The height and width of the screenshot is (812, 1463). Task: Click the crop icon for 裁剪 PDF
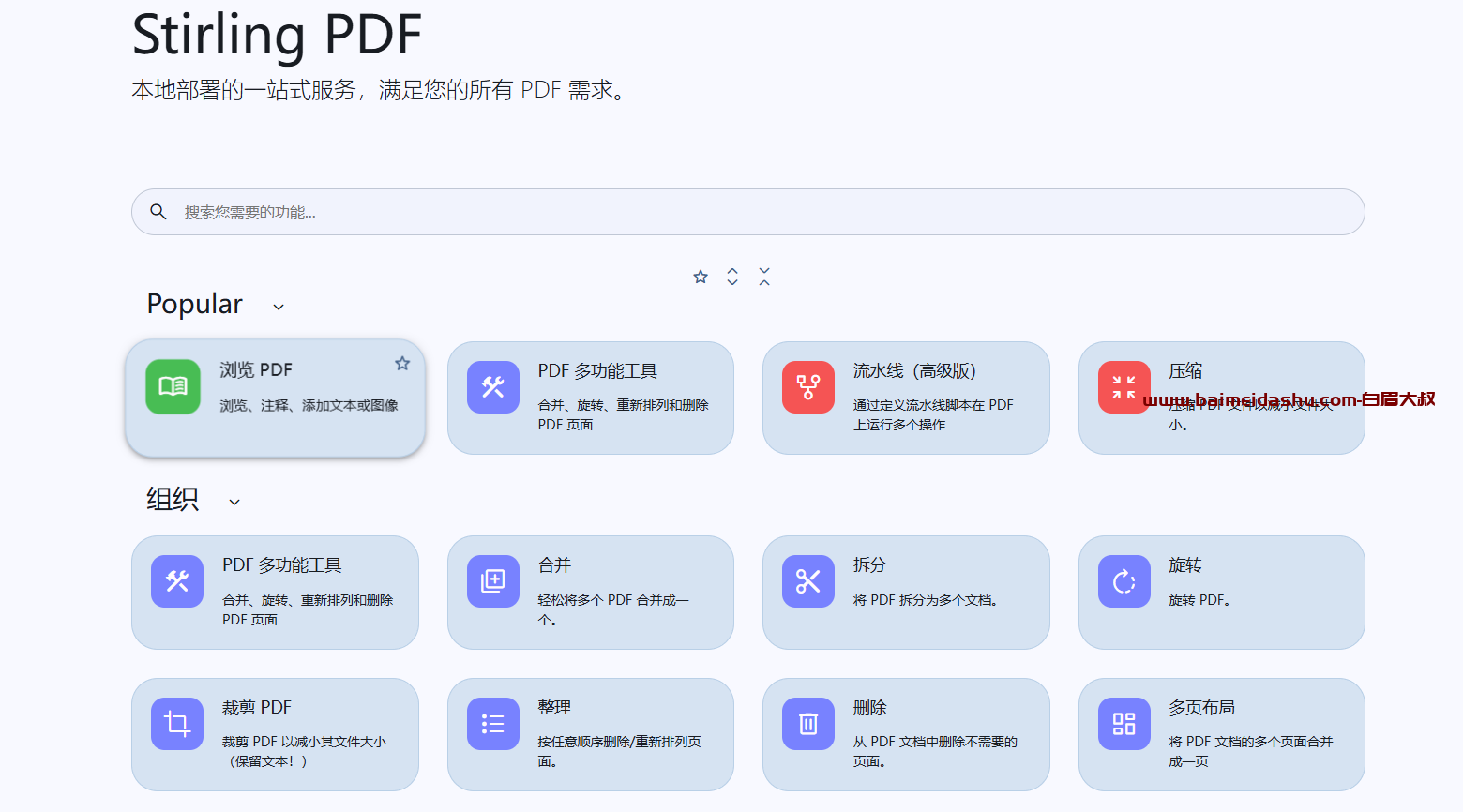(x=177, y=724)
